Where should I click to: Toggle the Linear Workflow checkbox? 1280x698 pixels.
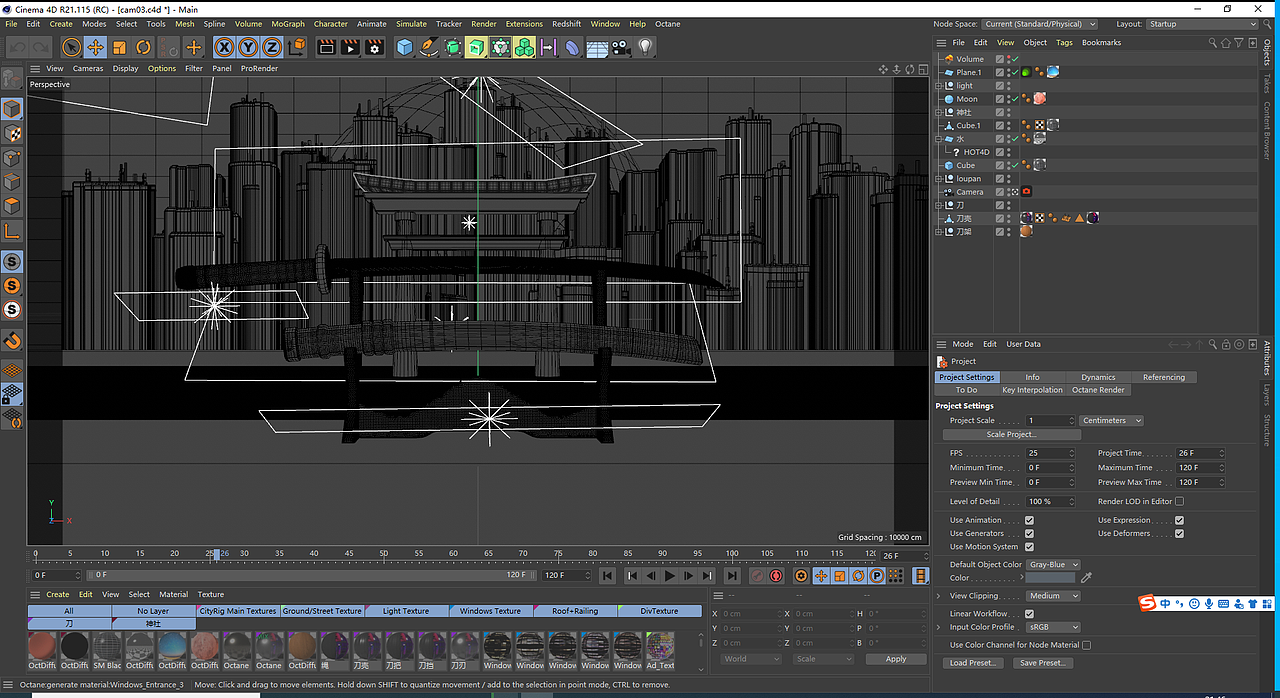point(1029,613)
